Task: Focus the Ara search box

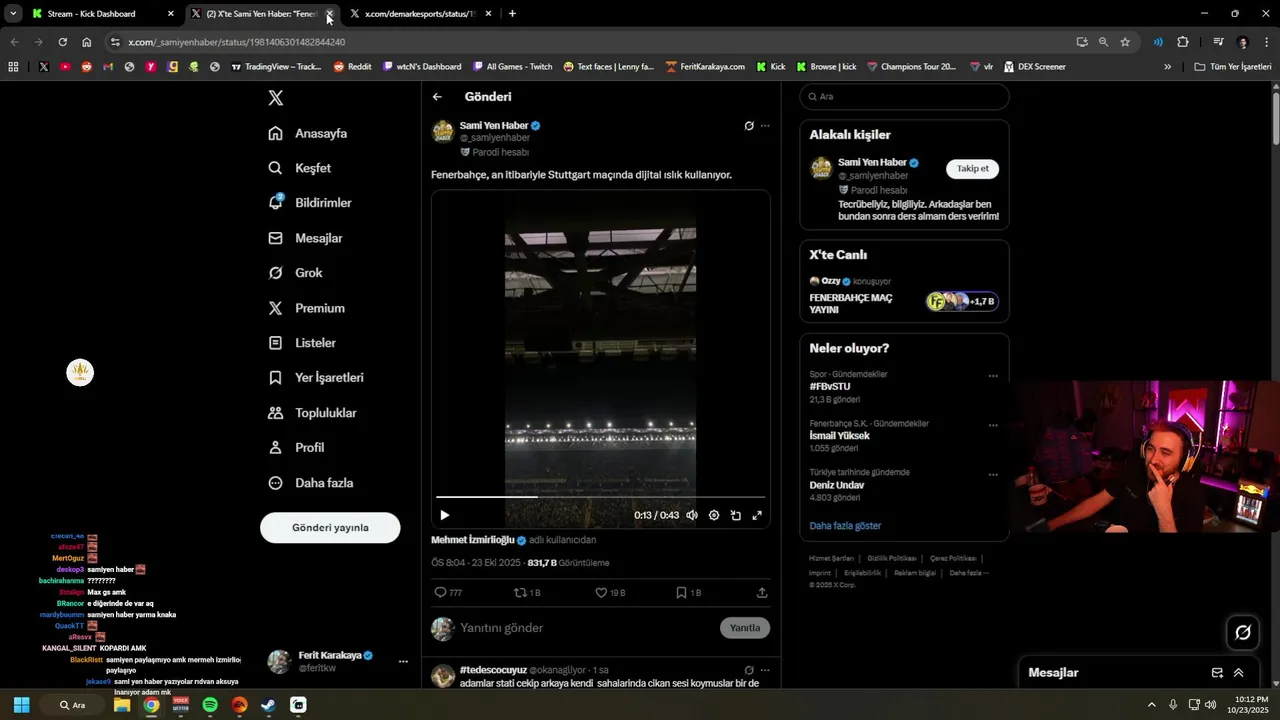Action: 904,96
